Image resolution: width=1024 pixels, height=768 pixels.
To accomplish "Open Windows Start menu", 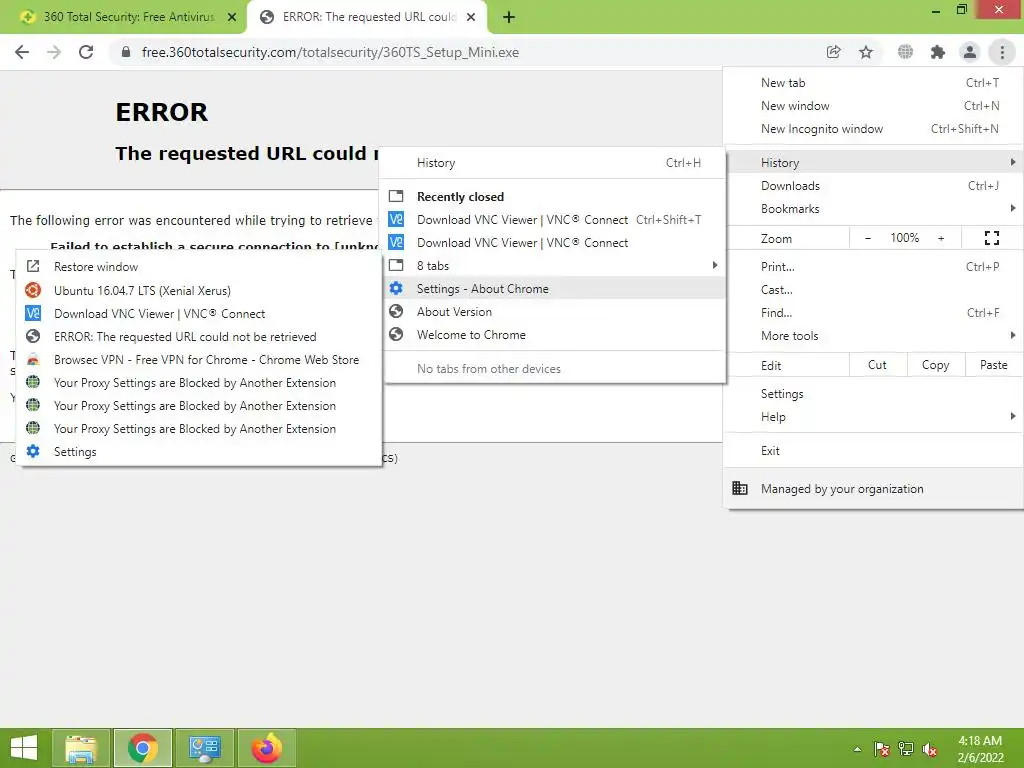I will (24, 748).
